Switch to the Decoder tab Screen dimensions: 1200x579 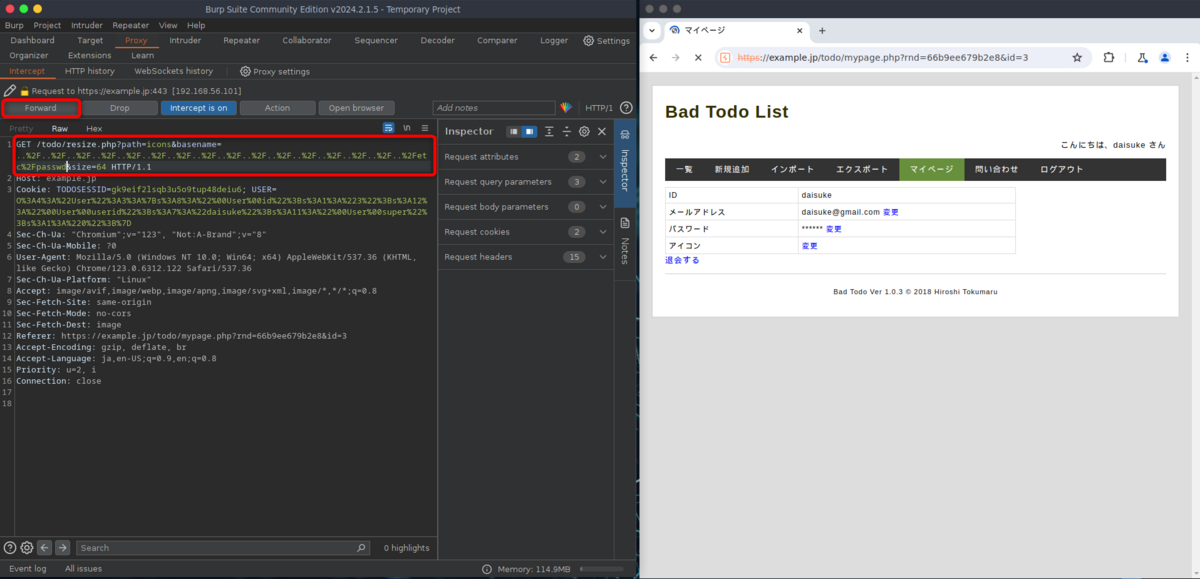pyautogui.click(x=437, y=40)
